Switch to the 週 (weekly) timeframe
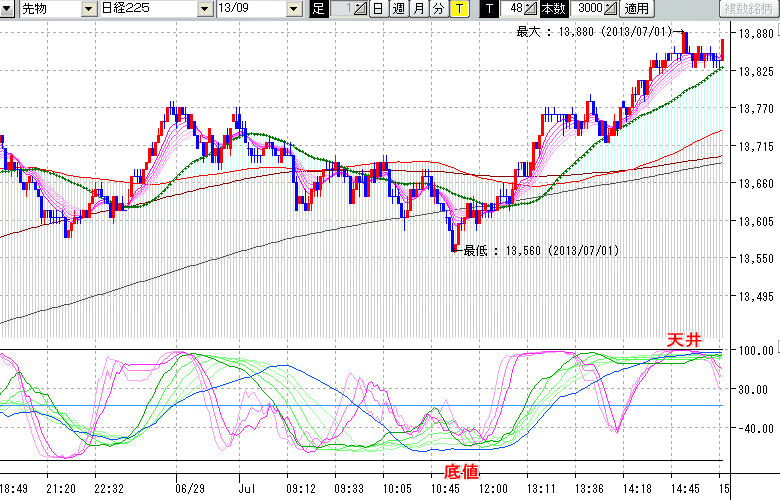This screenshot has height=500, width=780. 398,9
